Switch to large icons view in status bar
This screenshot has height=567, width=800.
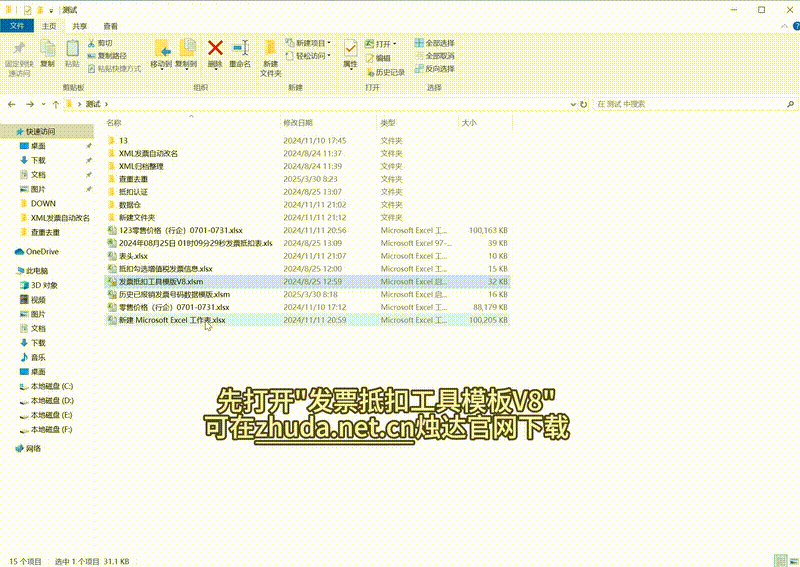tap(794, 561)
